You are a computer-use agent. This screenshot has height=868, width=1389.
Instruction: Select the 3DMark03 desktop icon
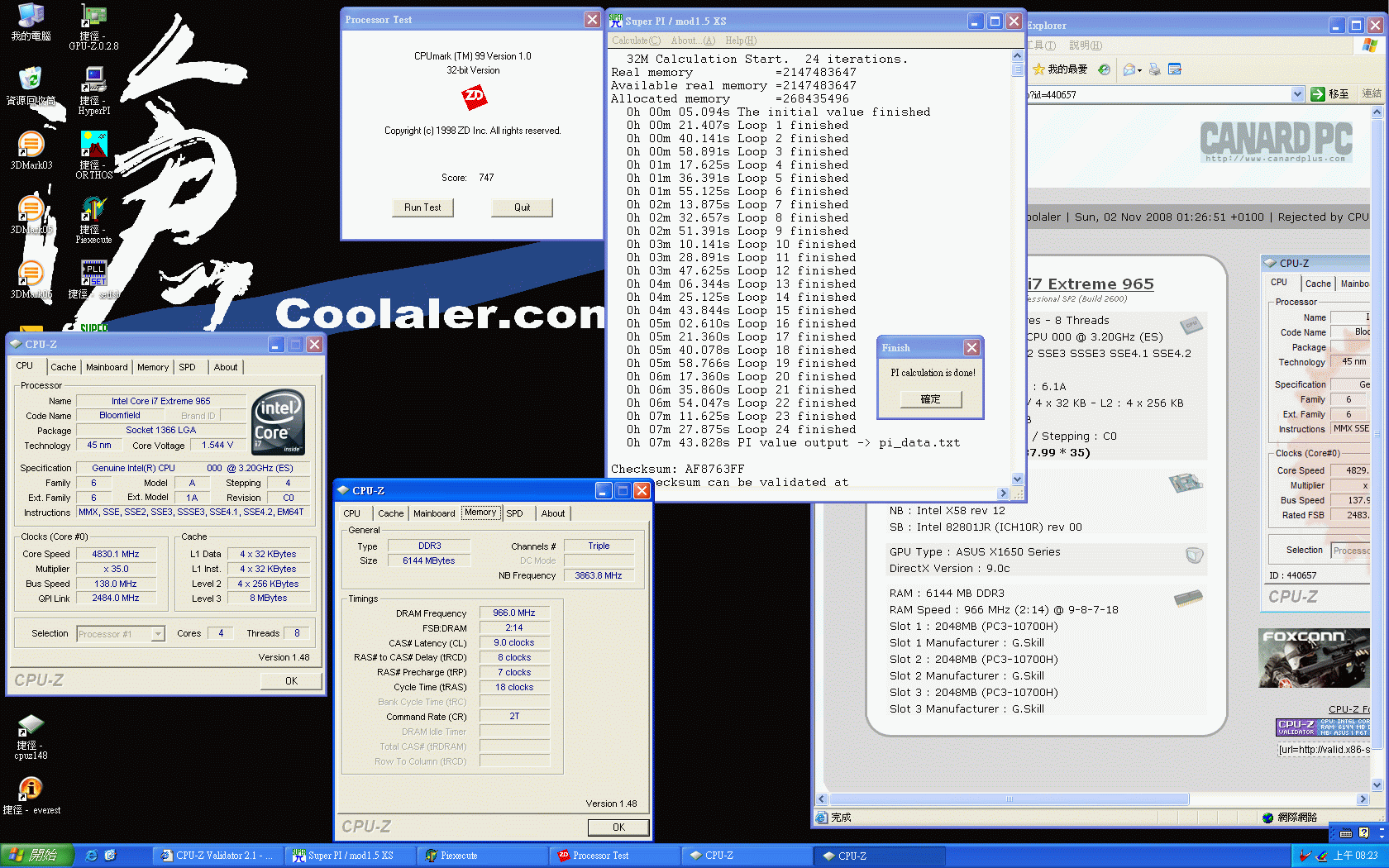pos(31,151)
